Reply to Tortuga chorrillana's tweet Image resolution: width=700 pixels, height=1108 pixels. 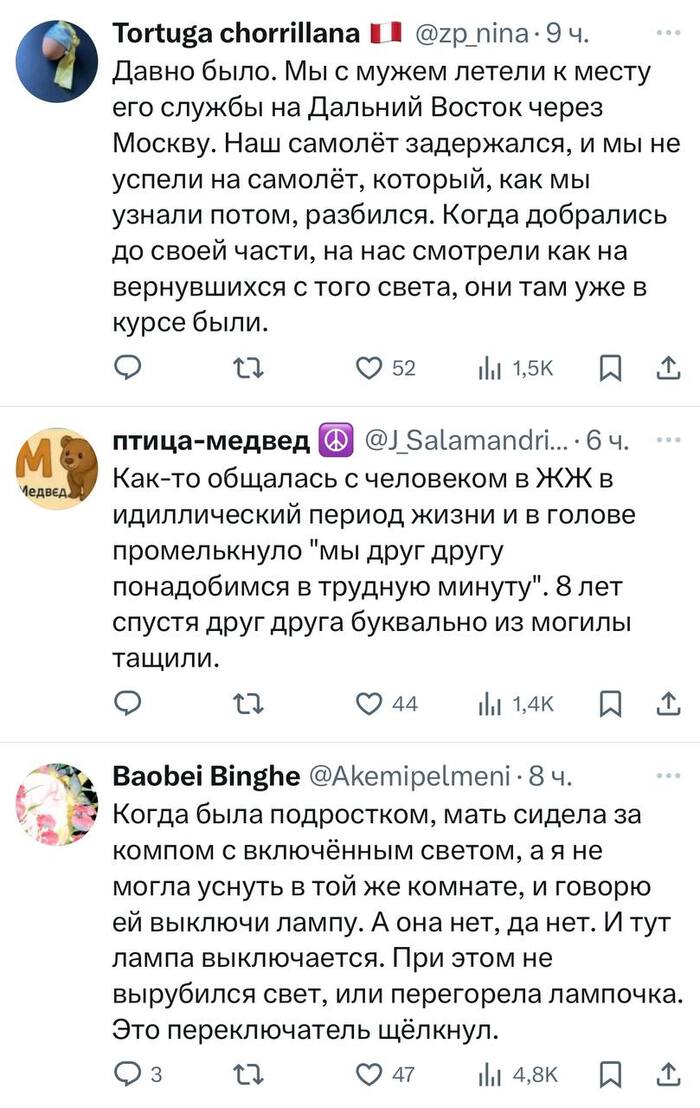(x=127, y=368)
